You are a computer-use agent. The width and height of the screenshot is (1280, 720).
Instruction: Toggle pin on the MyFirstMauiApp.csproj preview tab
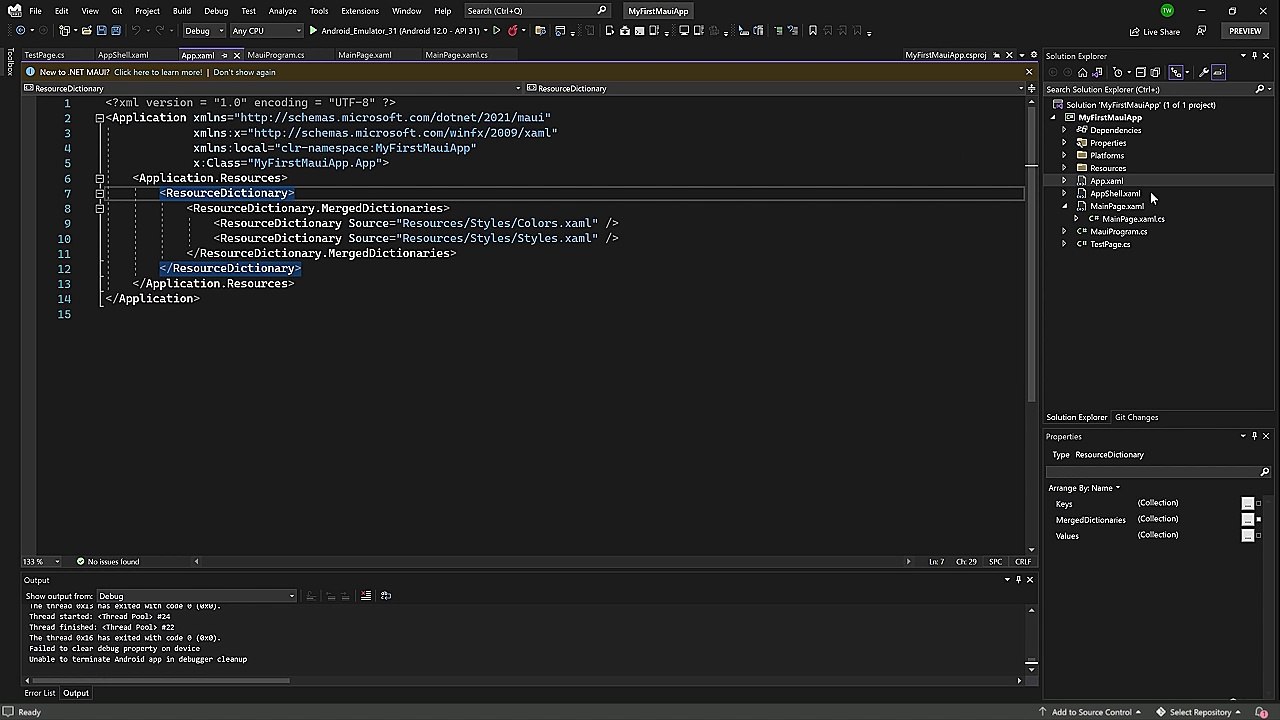coord(995,55)
